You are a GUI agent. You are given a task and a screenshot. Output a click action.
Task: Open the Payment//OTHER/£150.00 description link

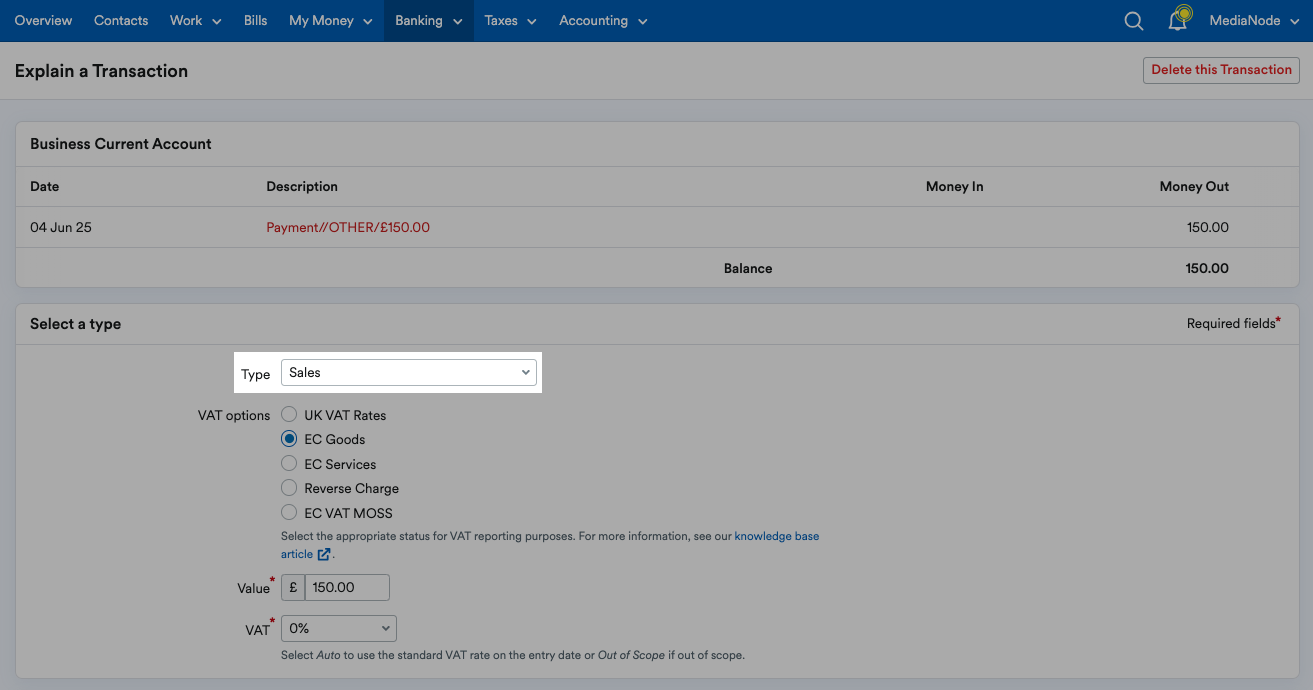(x=348, y=228)
